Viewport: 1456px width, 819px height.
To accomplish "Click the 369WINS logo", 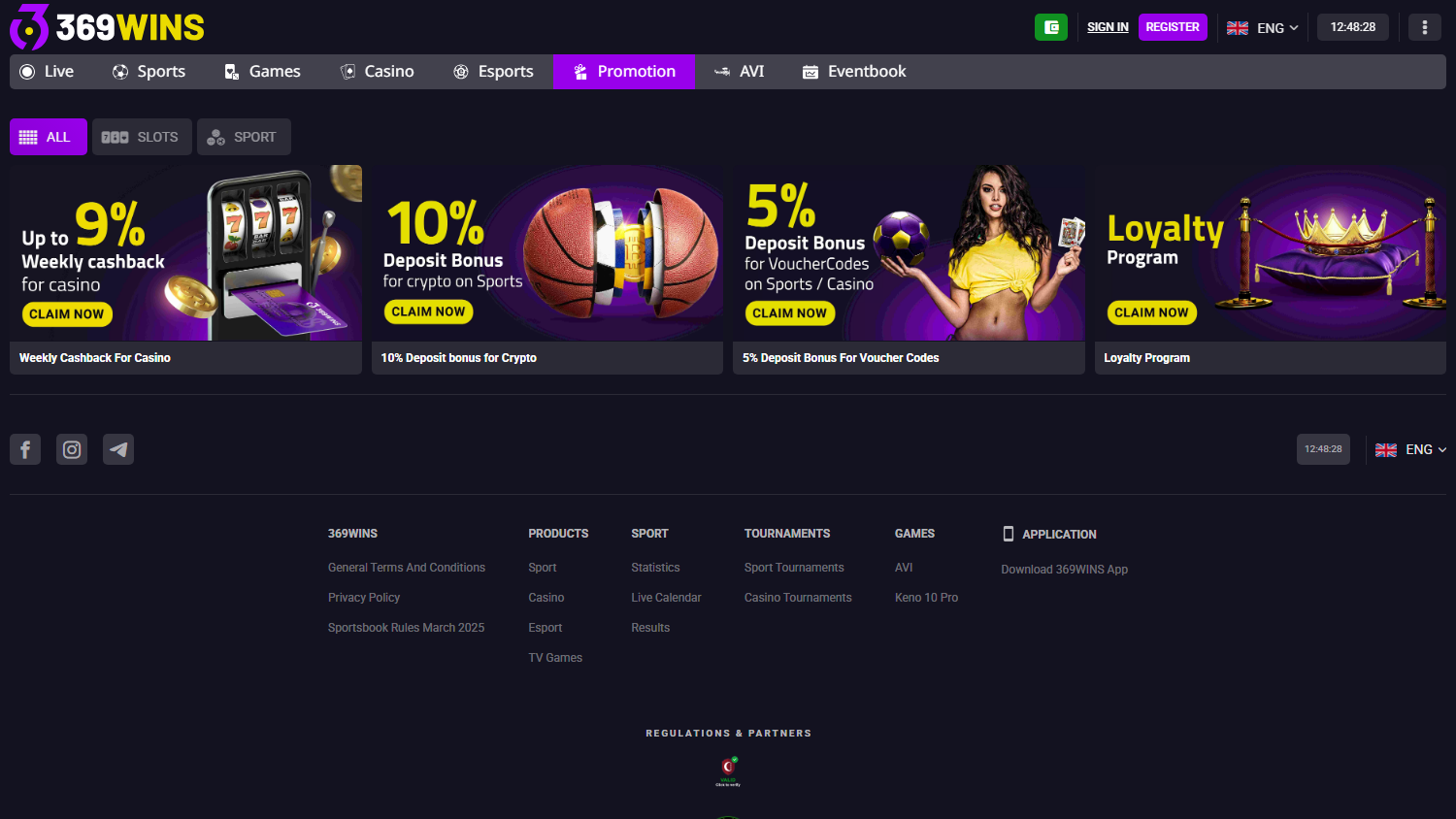I will (107, 27).
